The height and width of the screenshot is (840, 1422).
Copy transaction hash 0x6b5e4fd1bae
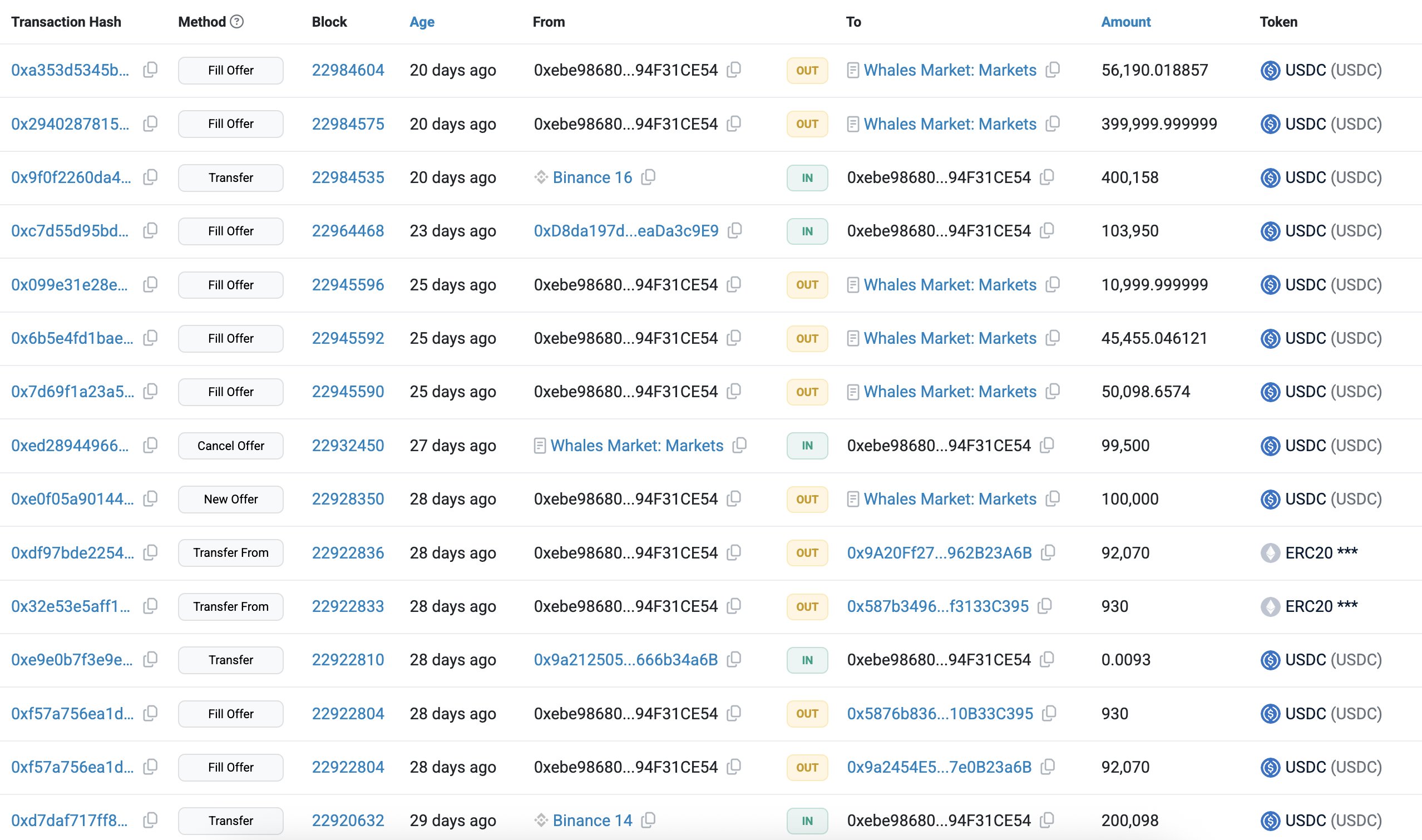[x=150, y=338]
